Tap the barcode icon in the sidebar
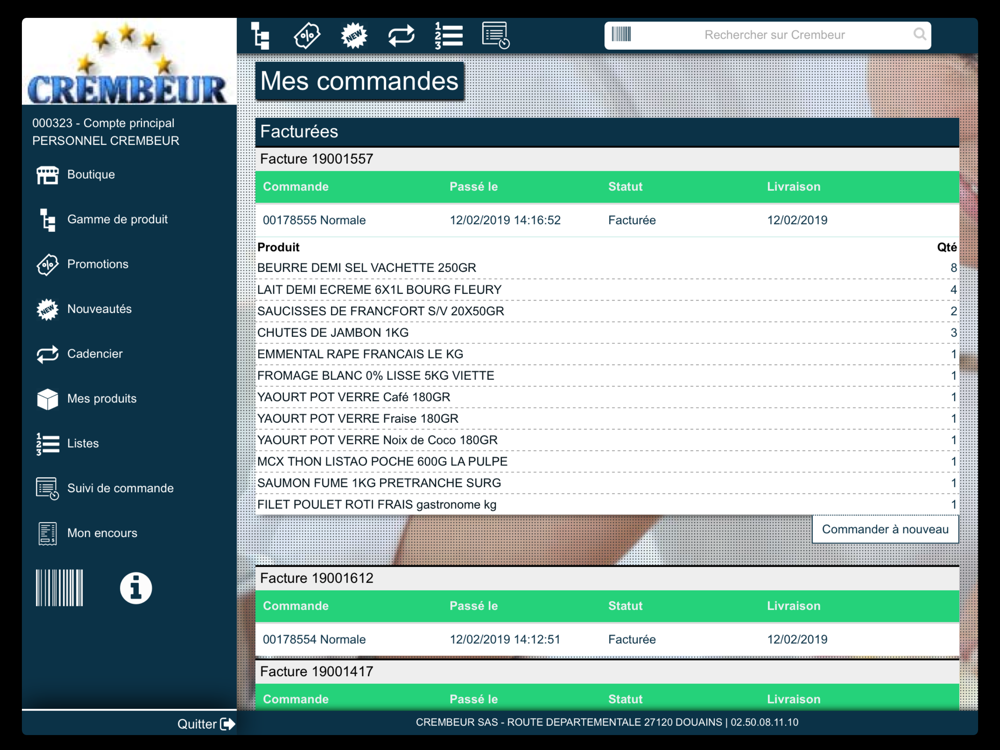The height and width of the screenshot is (750, 1000). (59, 588)
